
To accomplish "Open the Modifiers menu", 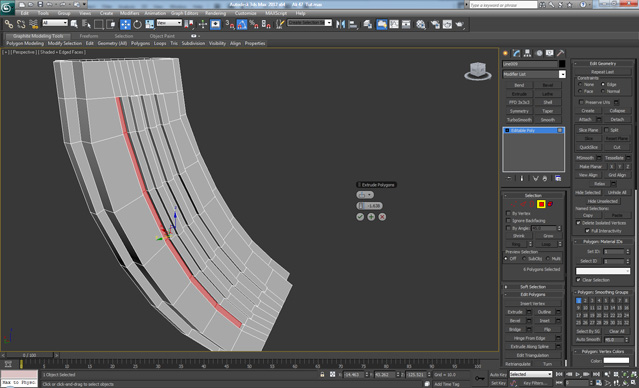I will (129, 13).
